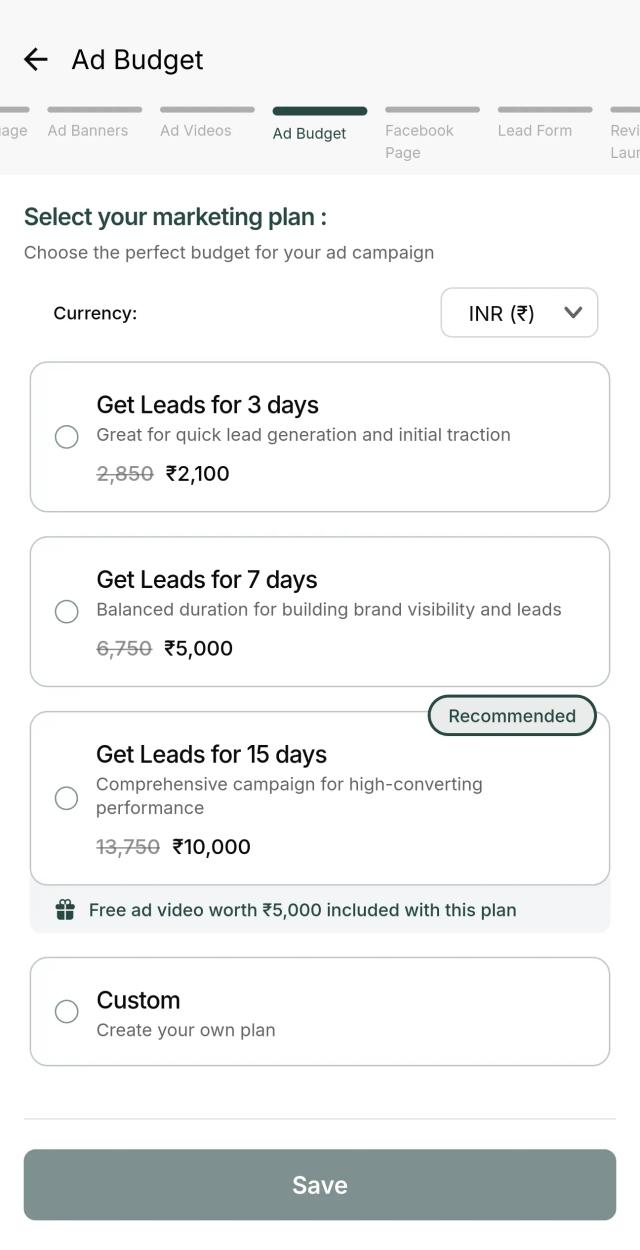The width and height of the screenshot is (640, 1250).
Task: Open the Facebook Page tab
Action: click(418, 141)
